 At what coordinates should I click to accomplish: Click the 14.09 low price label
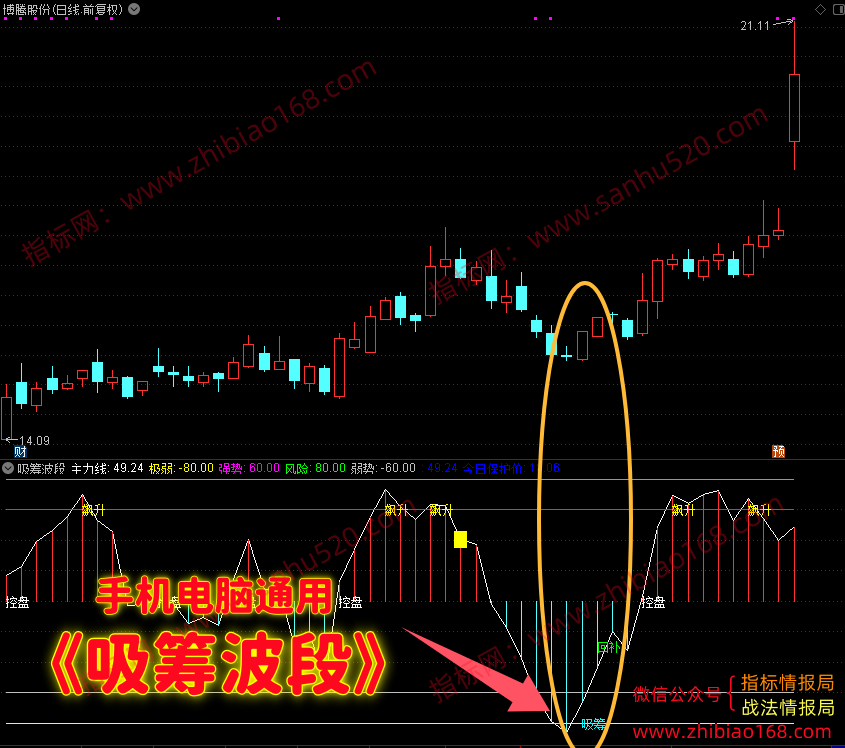(34, 441)
